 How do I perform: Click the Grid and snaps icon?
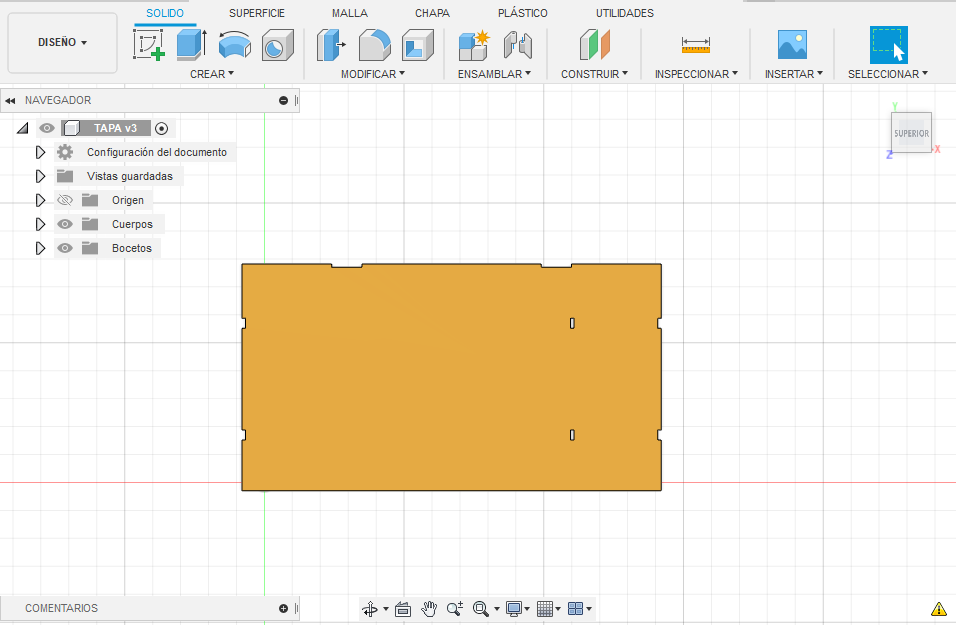click(x=545, y=609)
